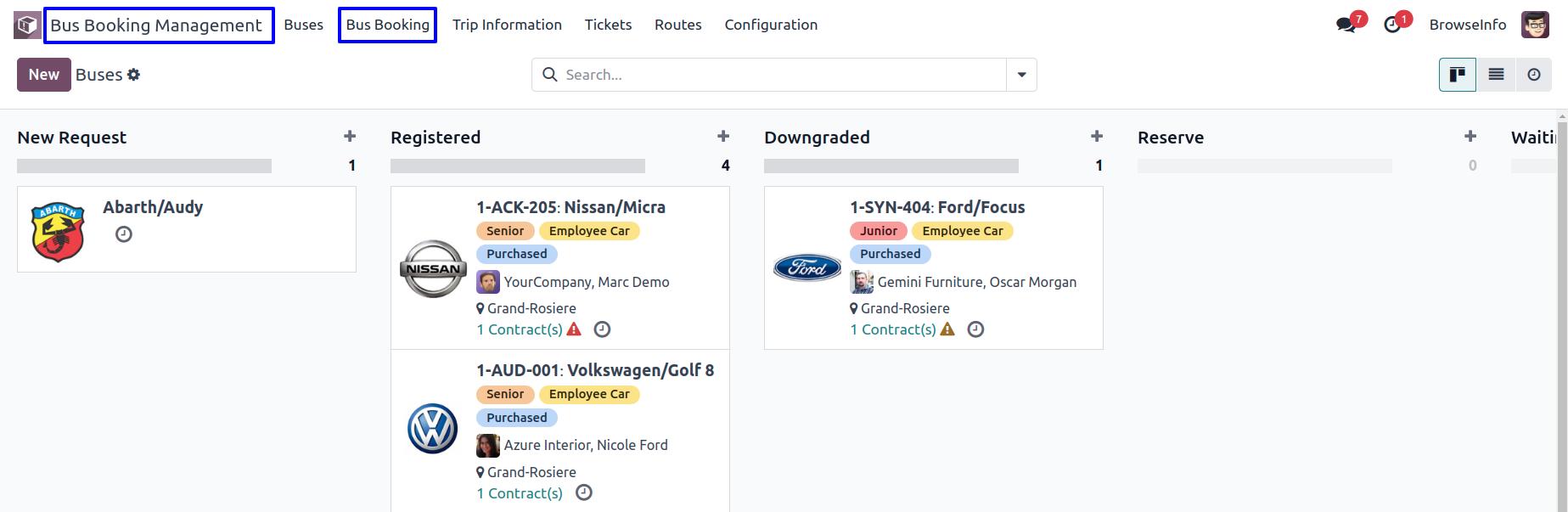The height and width of the screenshot is (512, 1568).
Task: Open the user avatar menu
Action: (1535, 25)
